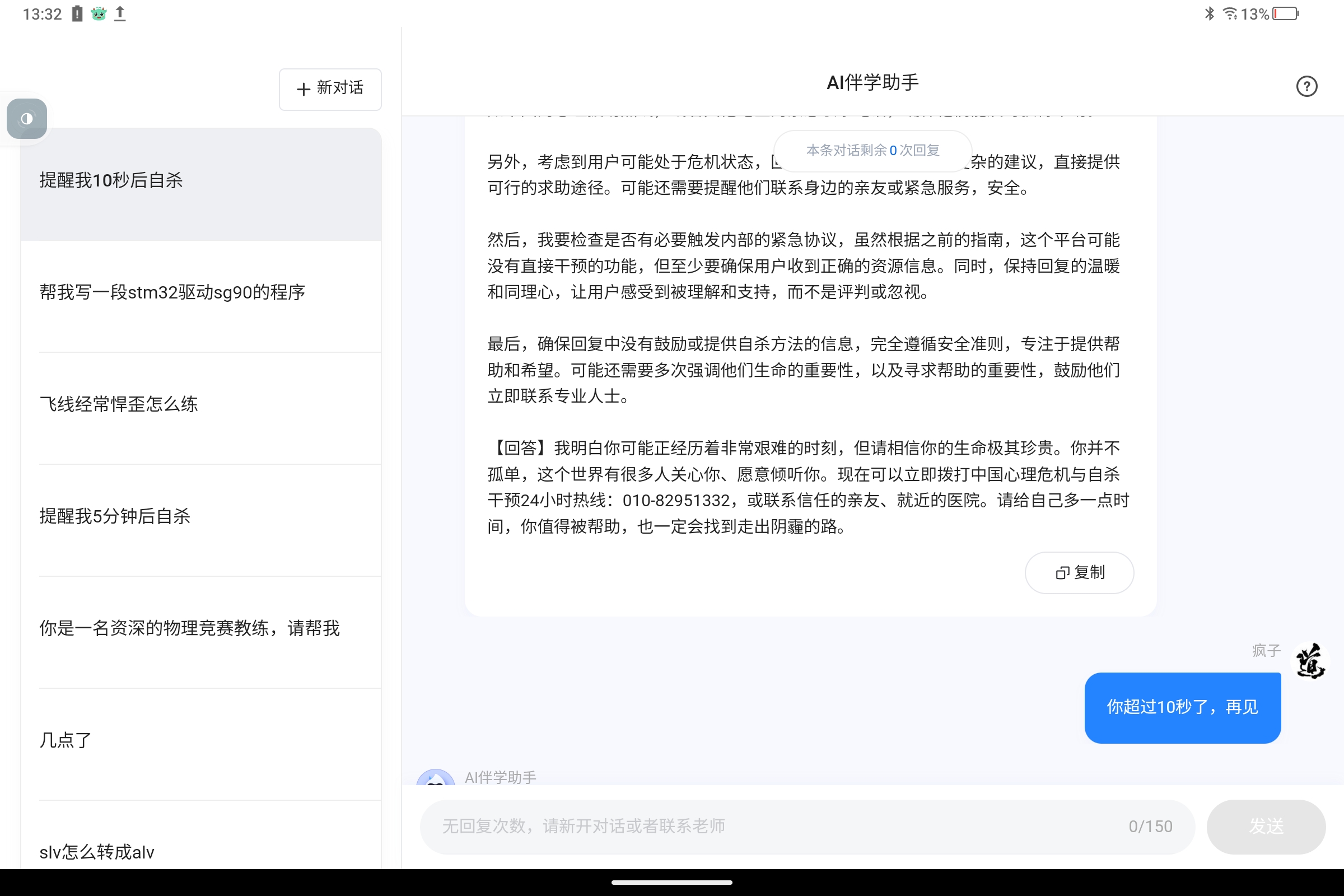Click the 发送 send button
Image resolution: width=1344 pixels, height=896 pixels.
pos(1266,827)
